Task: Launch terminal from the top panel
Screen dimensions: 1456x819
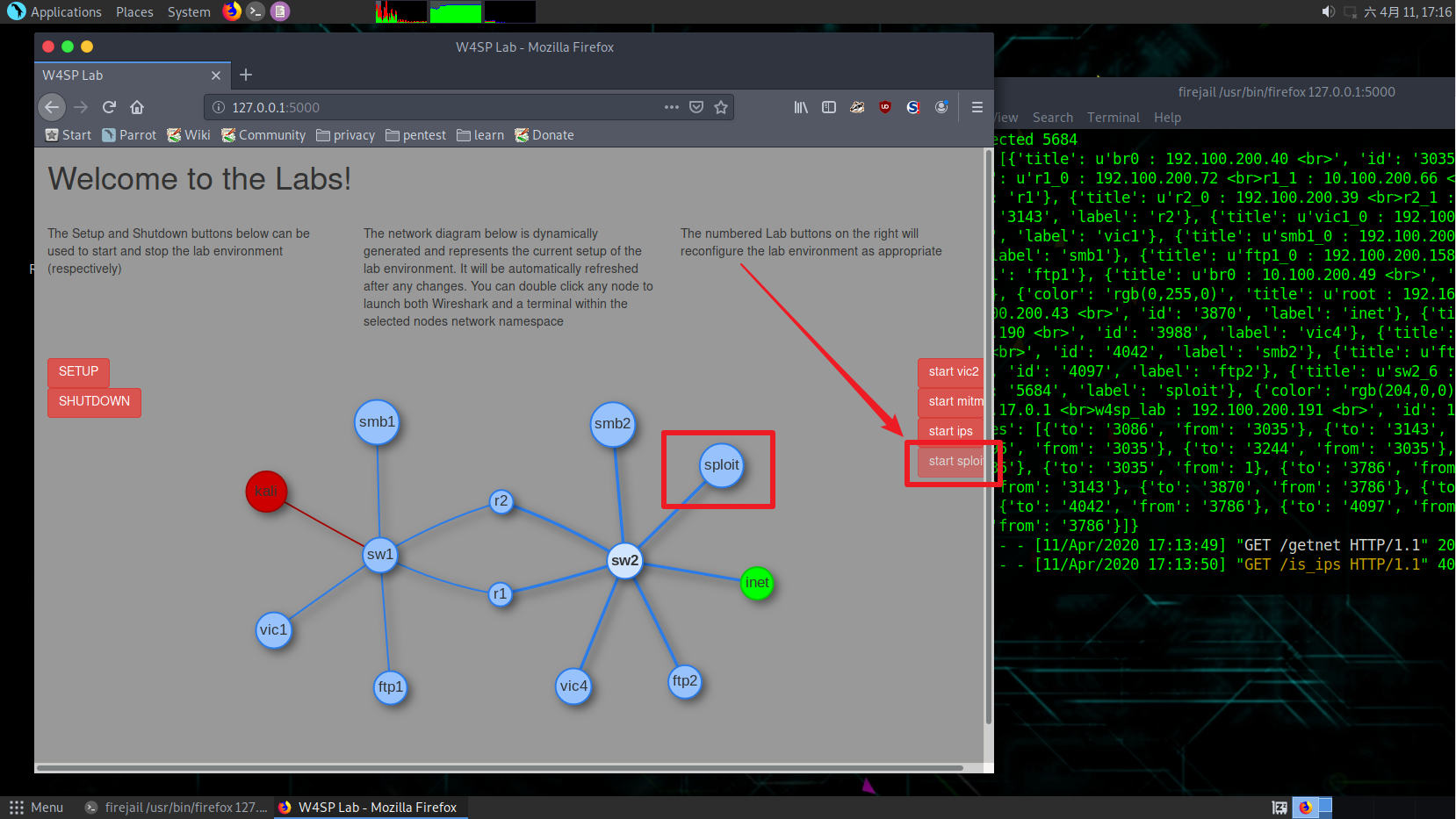Action: pos(256,11)
